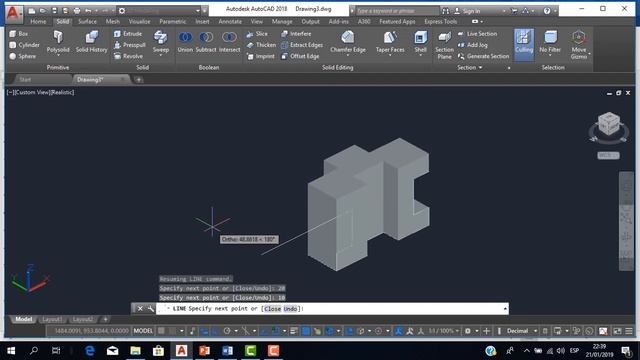Click the Undo option in command line

point(290,309)
